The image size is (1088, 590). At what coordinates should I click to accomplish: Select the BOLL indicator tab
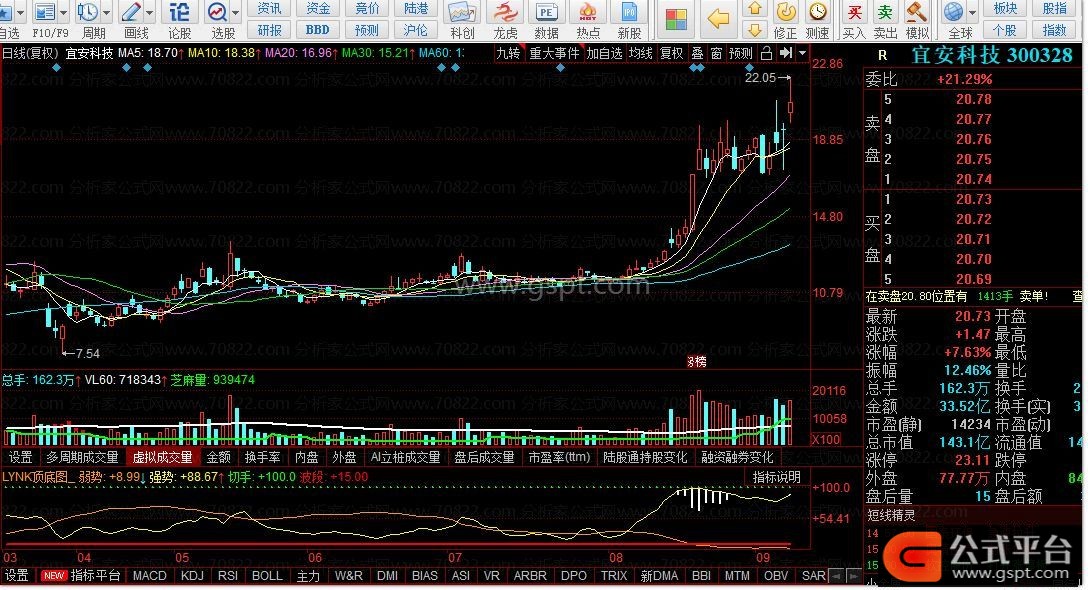[266, 576]
